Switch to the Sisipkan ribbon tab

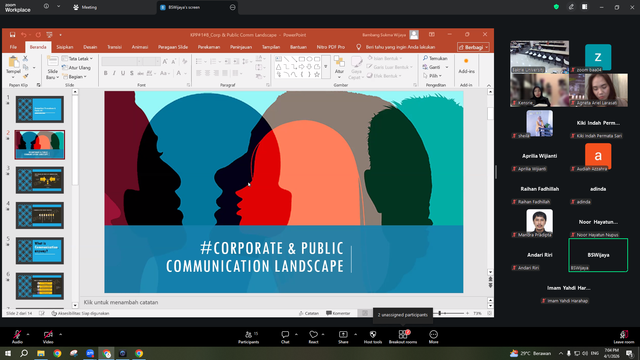click(x=64, y=47)
